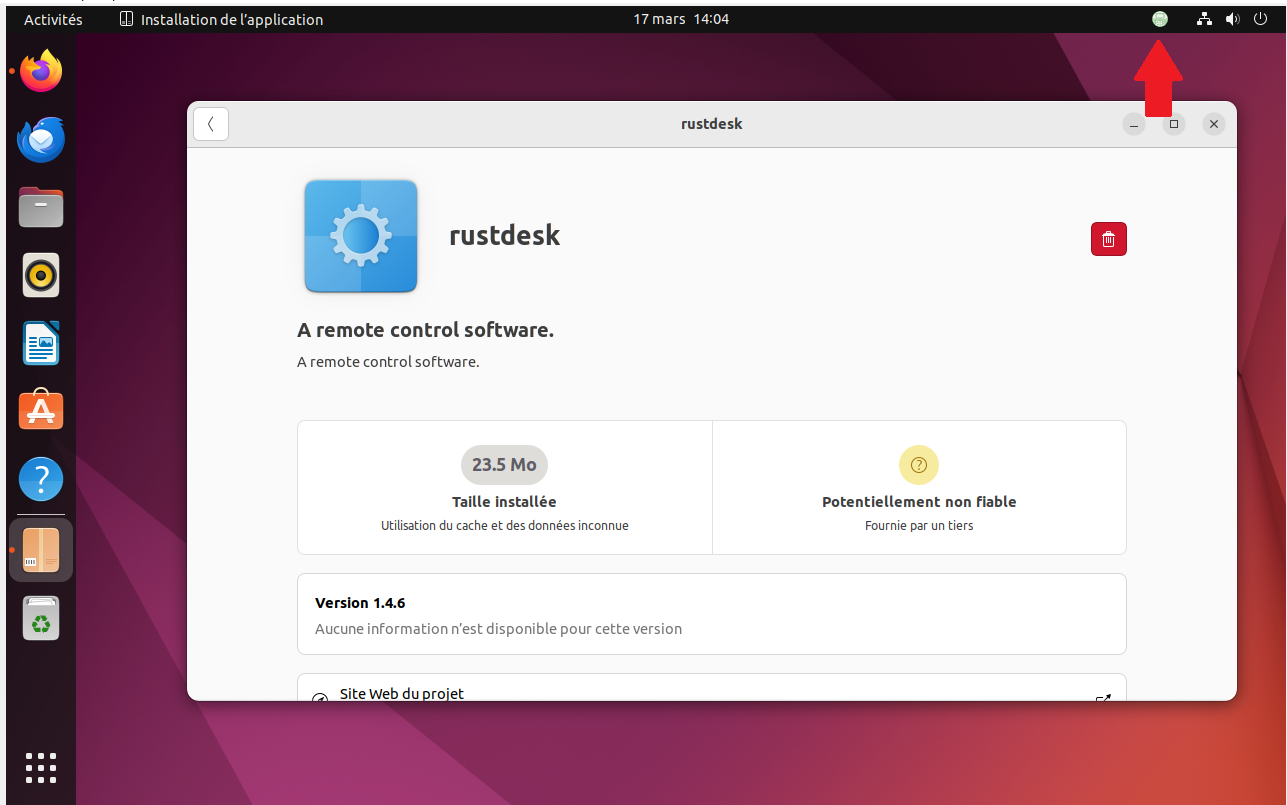This screenshot has height=805, width=1287.
Task: Click the green RustDesk tray indicator
Action: point(1160,19)
